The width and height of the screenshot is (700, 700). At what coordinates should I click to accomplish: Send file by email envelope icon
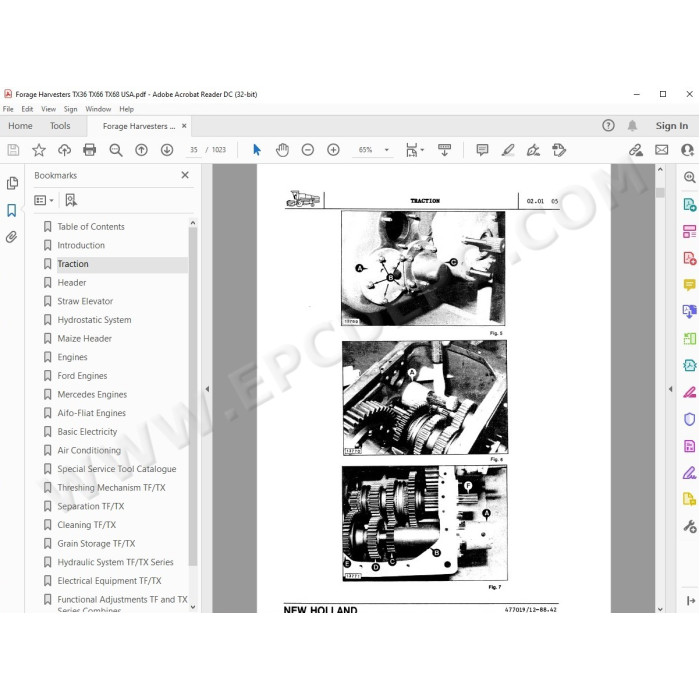pos(662,150)
